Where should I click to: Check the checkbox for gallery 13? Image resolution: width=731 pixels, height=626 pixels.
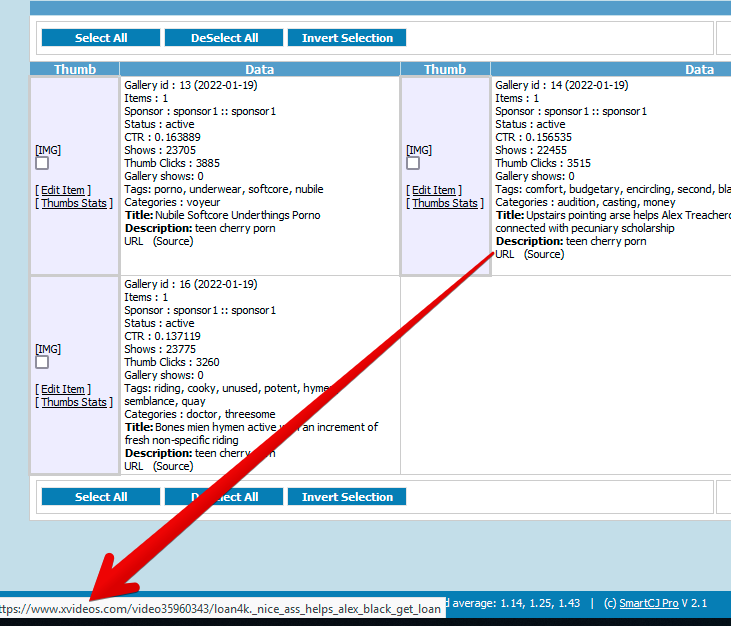click(x=42, y=163)
